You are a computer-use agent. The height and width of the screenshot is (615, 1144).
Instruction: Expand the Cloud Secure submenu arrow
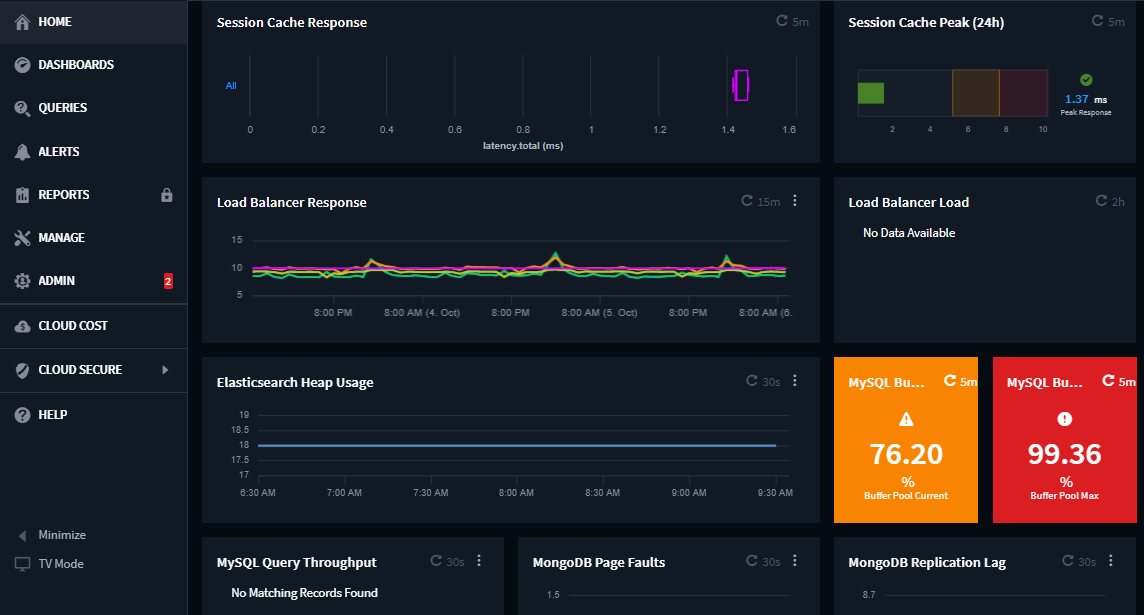(x=165, y=370)
